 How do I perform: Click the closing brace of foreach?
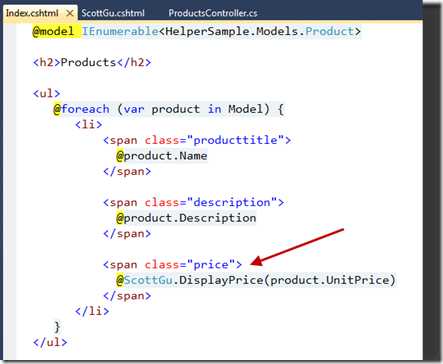[57, 327]
